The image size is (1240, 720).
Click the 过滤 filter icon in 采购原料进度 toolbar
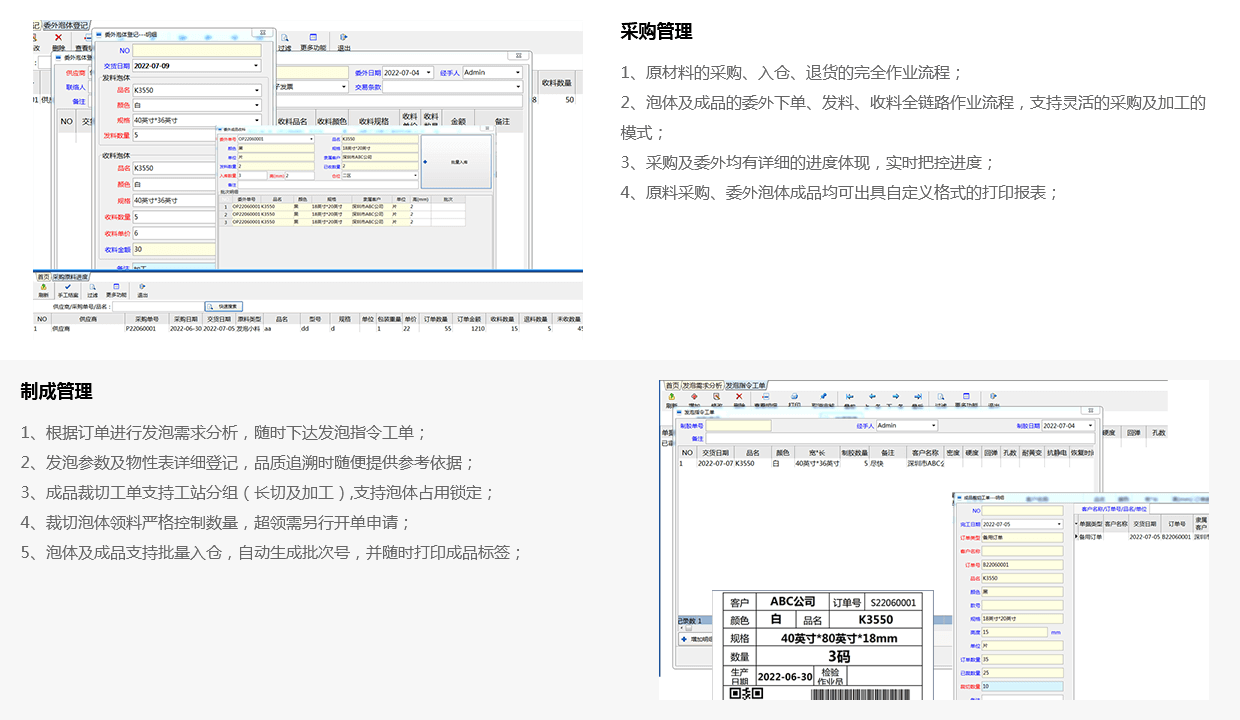(x=92, y=288)
